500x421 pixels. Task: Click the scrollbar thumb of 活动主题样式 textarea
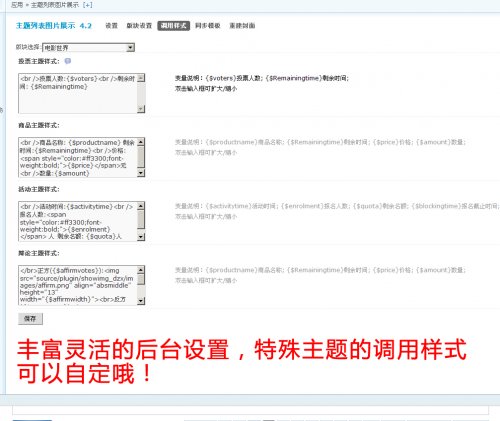(x=141, y=219)
